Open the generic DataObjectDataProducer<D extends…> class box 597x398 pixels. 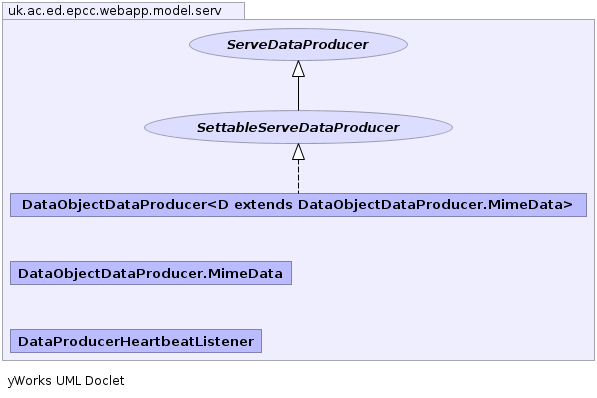pos(298,205)
